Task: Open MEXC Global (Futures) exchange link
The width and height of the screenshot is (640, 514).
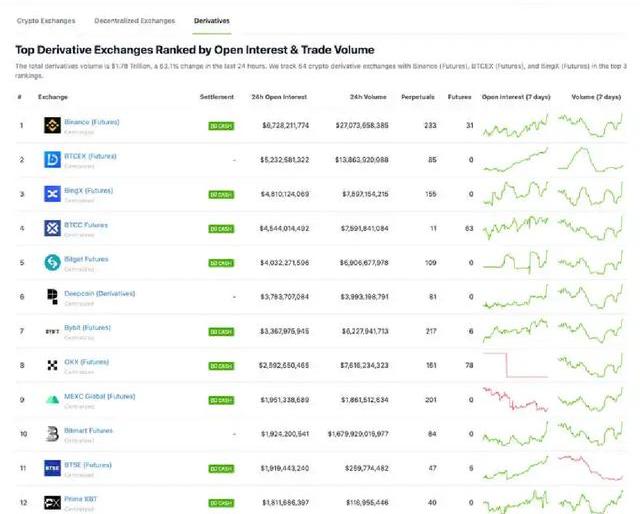Action: point(100,396)
